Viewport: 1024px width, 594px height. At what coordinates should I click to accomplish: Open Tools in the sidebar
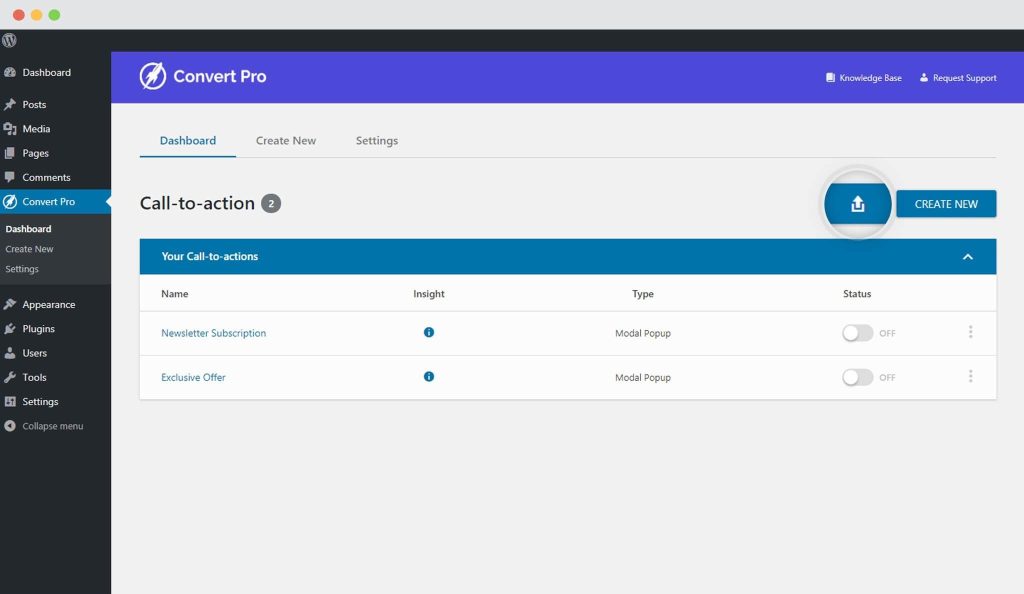[34, 377]
